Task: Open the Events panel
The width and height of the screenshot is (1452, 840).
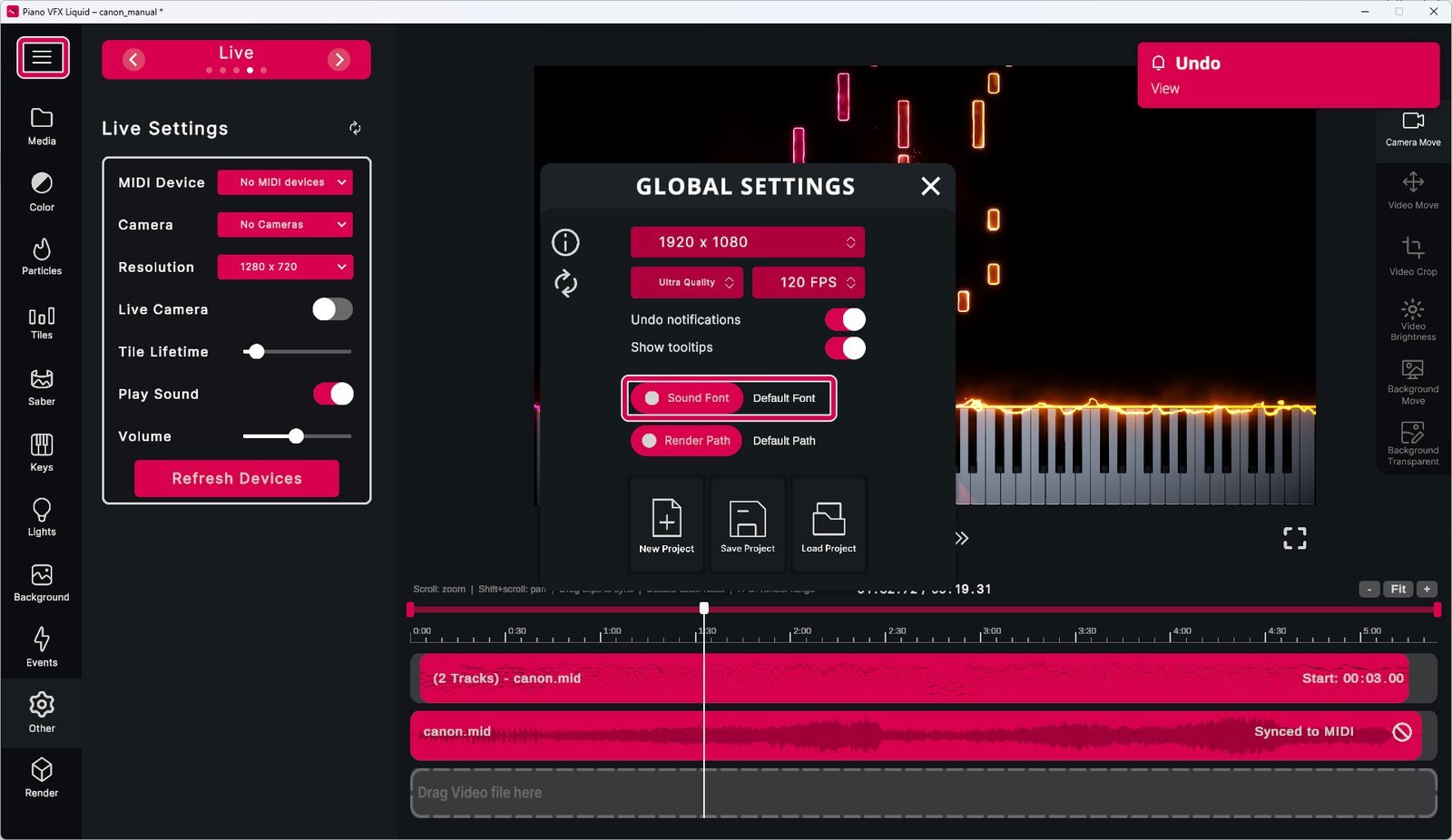Action: pyautogui.click(x=42, y=648)
